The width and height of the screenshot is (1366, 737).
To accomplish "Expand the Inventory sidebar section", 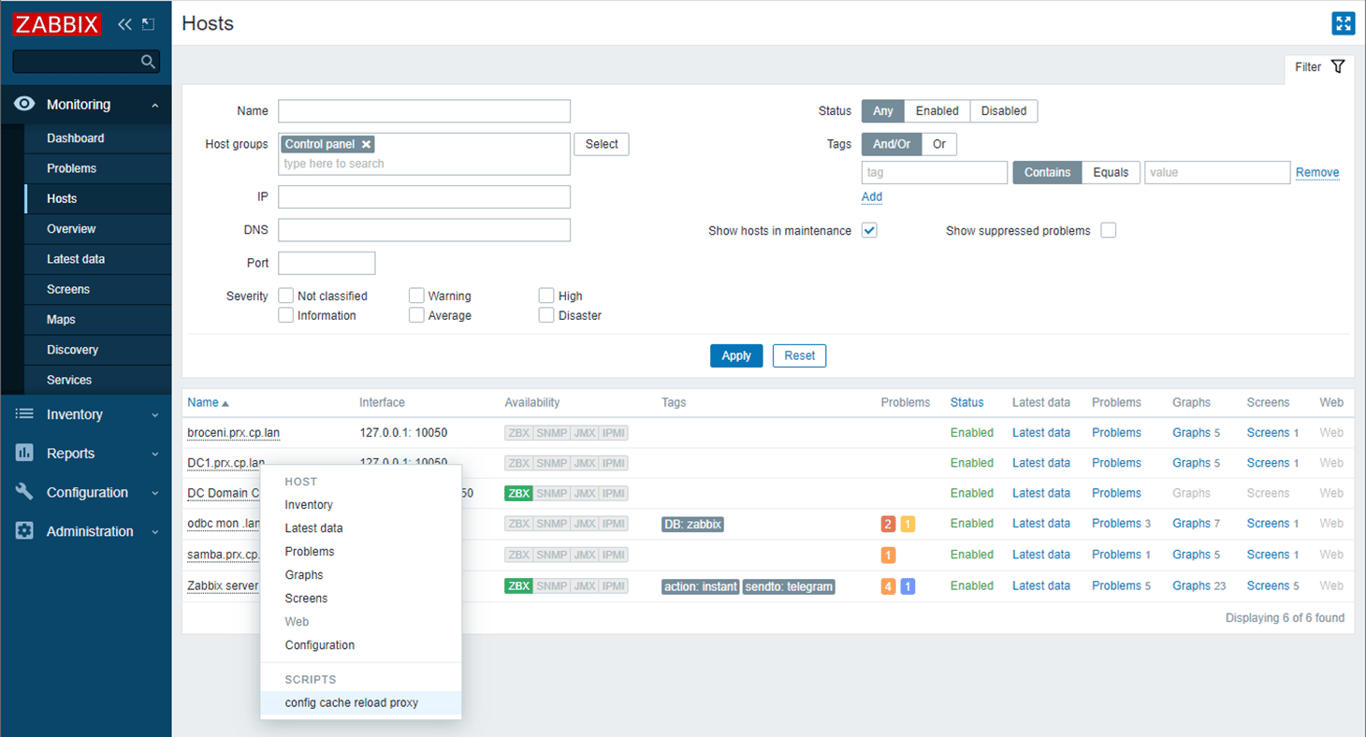I will pyautogui.click(x=74, y=413).
